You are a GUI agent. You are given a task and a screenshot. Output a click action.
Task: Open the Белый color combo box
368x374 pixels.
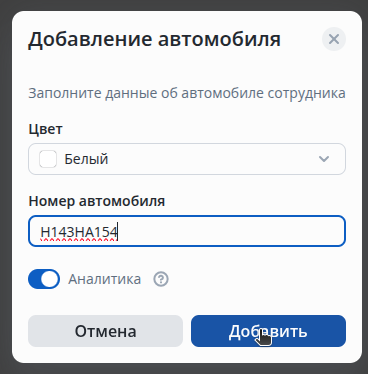(x=187, y=159)
